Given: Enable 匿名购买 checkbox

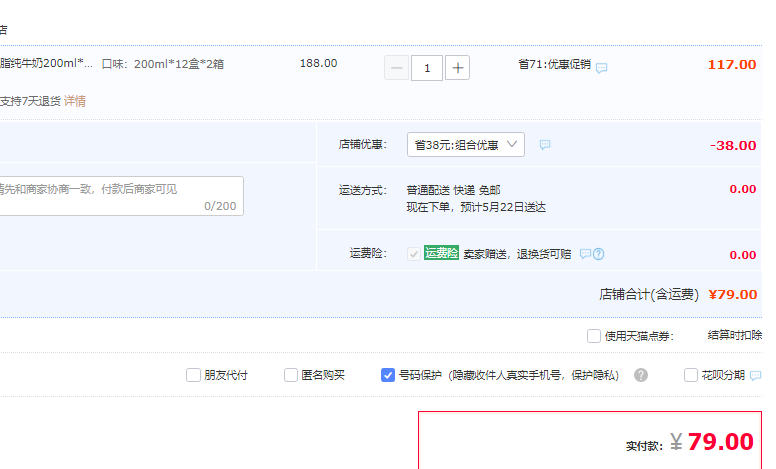Looking at the screenshot, I should point(291,375).
